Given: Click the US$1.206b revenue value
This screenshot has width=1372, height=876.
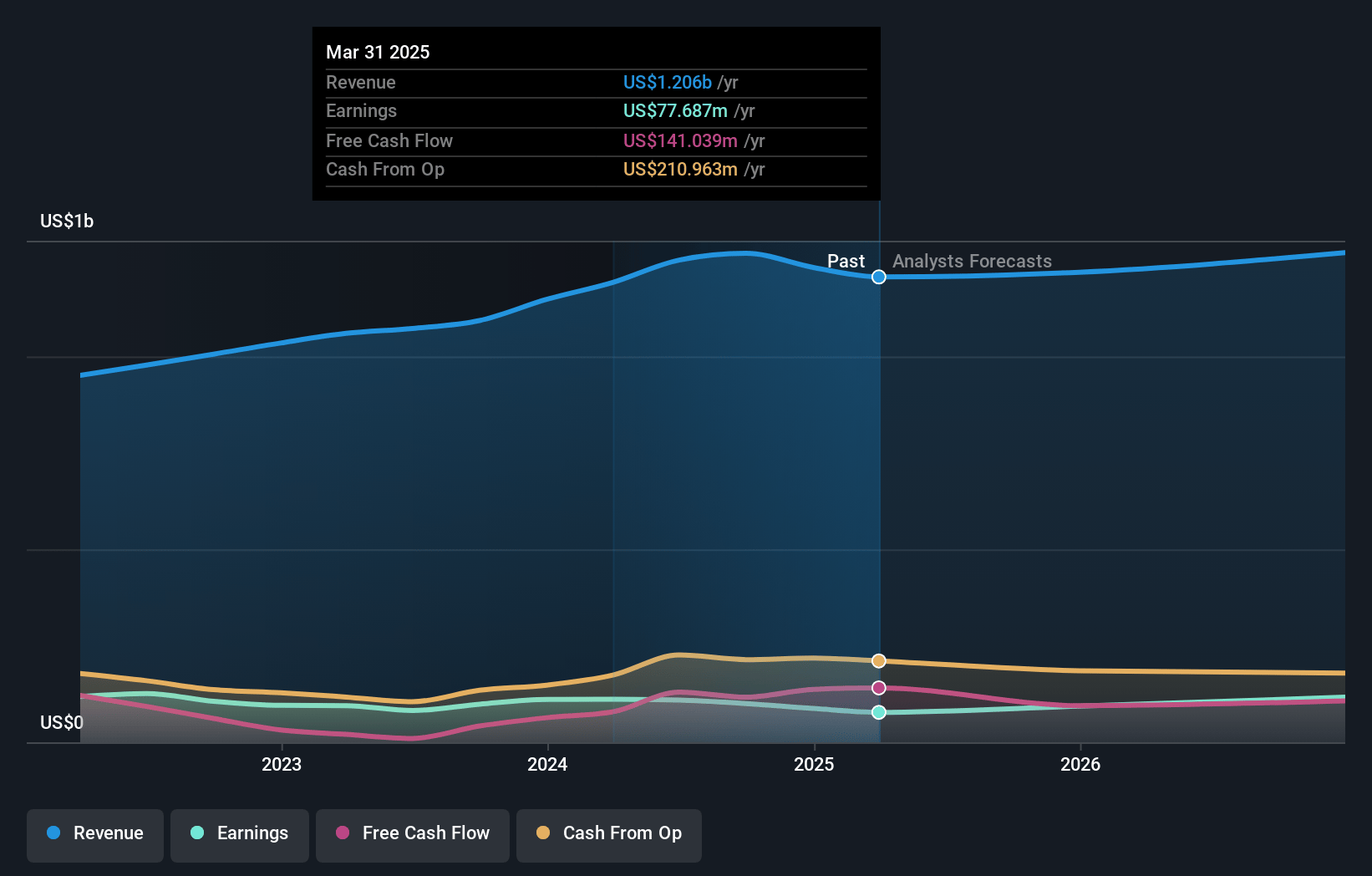Looking at the screenshot, I should [x=668, y=82].
